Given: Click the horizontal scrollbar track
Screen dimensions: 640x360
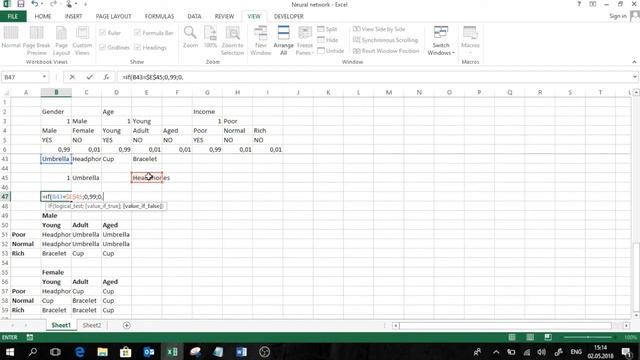Looking at the screenshot, I should [505, 325].
